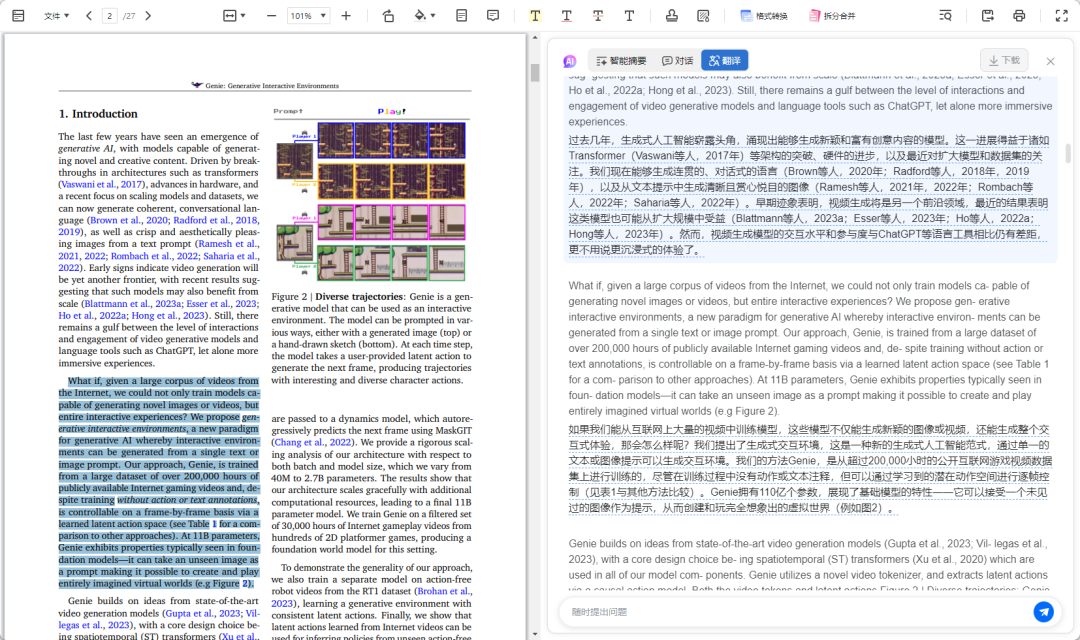This screenshot has width=1080, height=640.
Task: Switch to the 对话 tab
Action: tap(677, 60)
